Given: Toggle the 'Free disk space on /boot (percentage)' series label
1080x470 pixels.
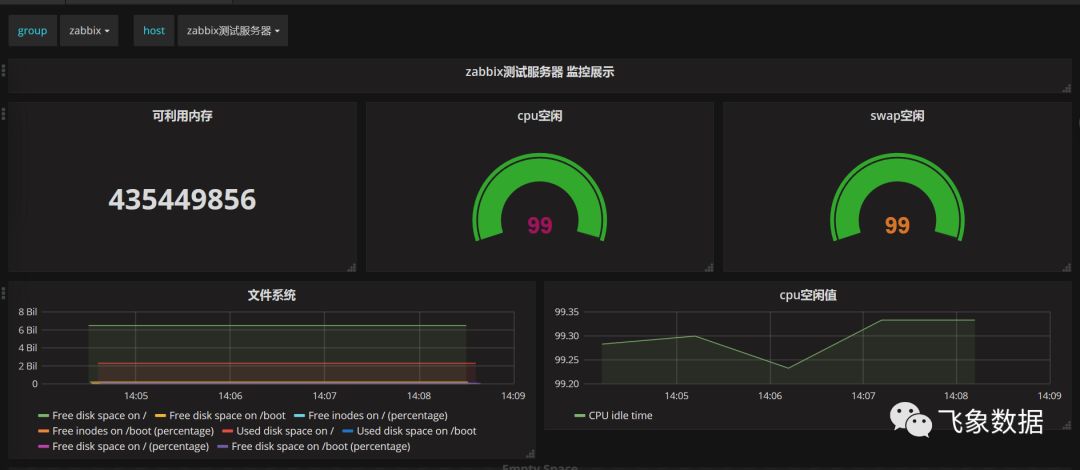Looking at the screenshot, I should [x=321, y=447].
